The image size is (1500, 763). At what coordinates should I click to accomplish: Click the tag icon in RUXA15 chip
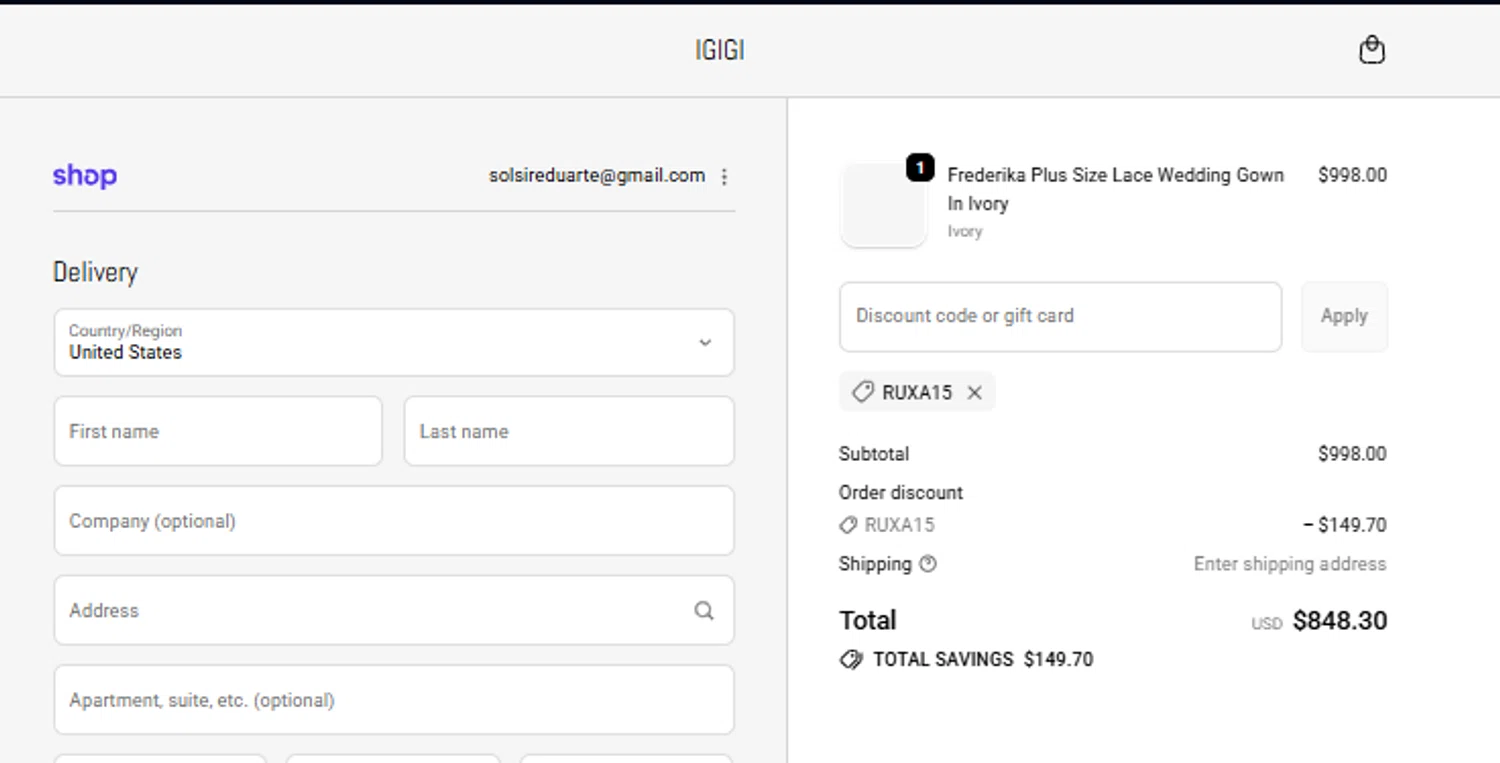(862, 392)
